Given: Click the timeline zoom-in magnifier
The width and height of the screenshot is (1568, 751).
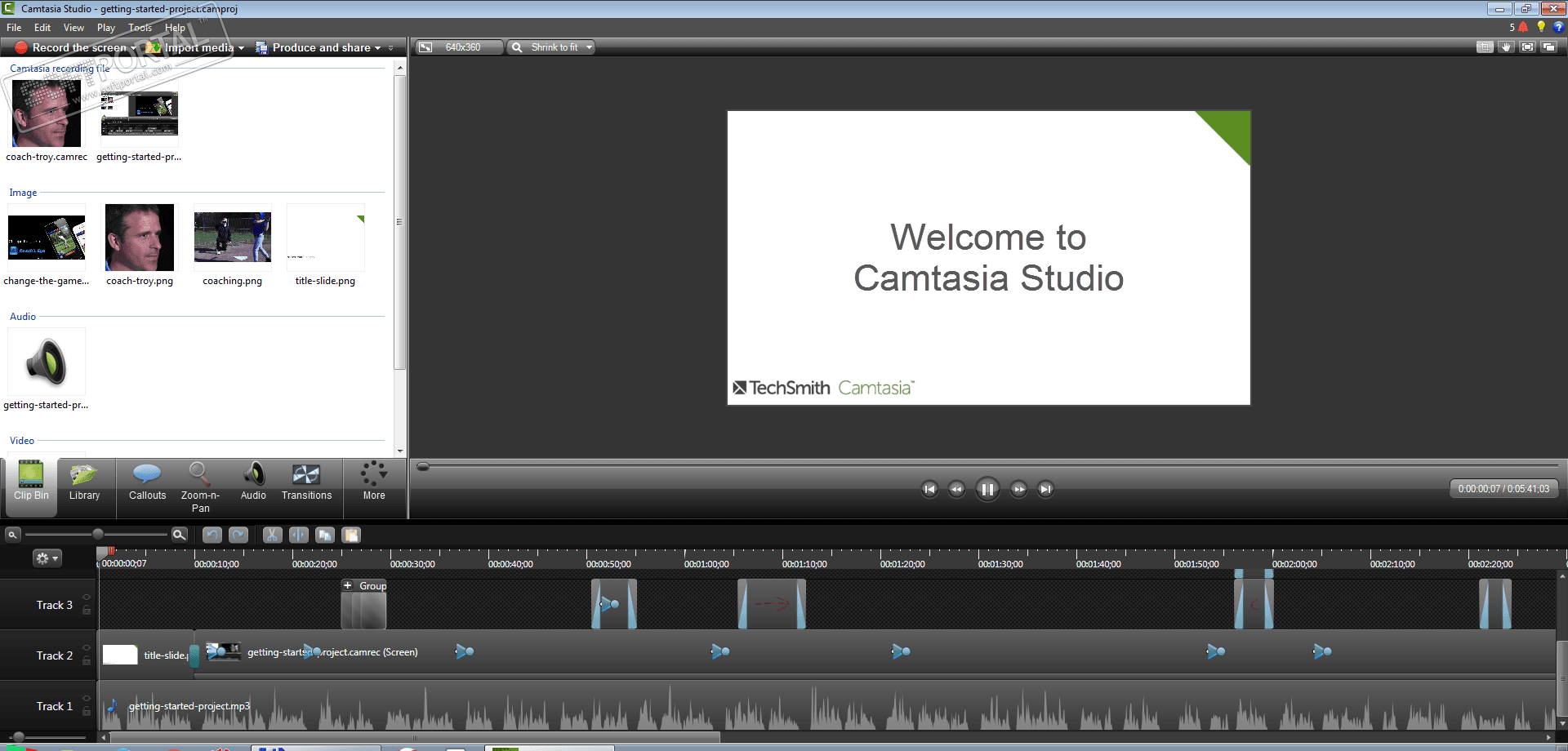Looking at the screenshot, I should pyautogui.click(x=180, y=535).
